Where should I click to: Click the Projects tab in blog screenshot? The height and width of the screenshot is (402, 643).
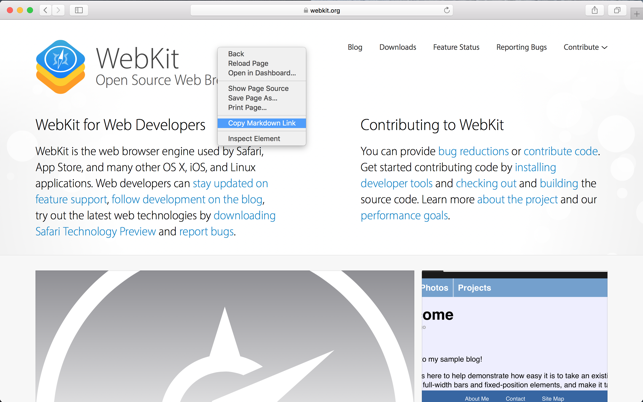474,288
